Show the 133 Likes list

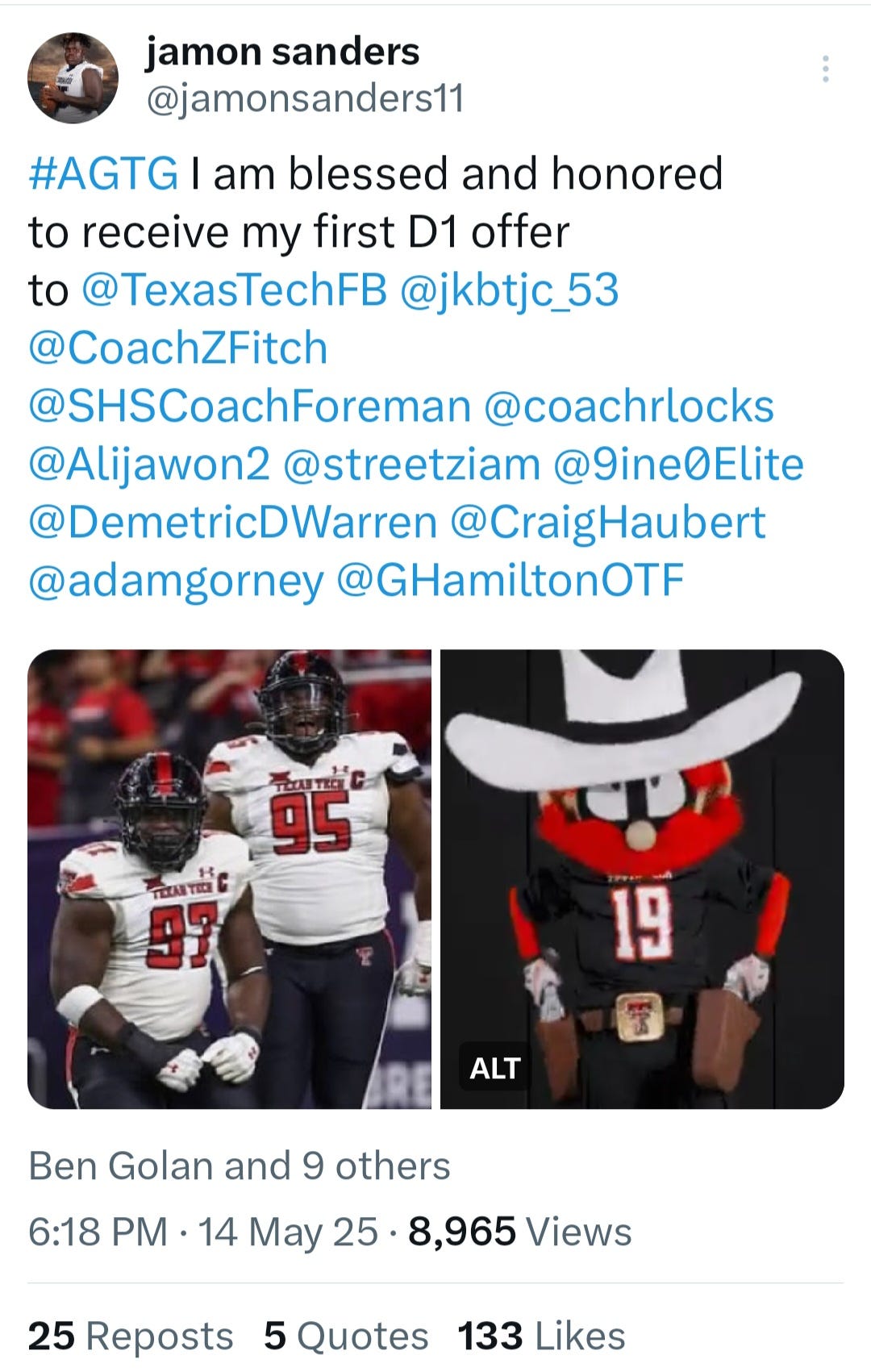(x=542, y=1336)
